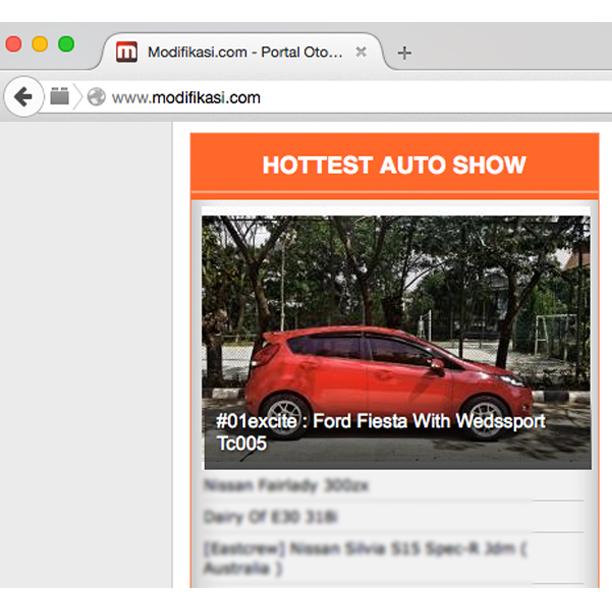Click the globe site identity icon

tap(96, 97)
